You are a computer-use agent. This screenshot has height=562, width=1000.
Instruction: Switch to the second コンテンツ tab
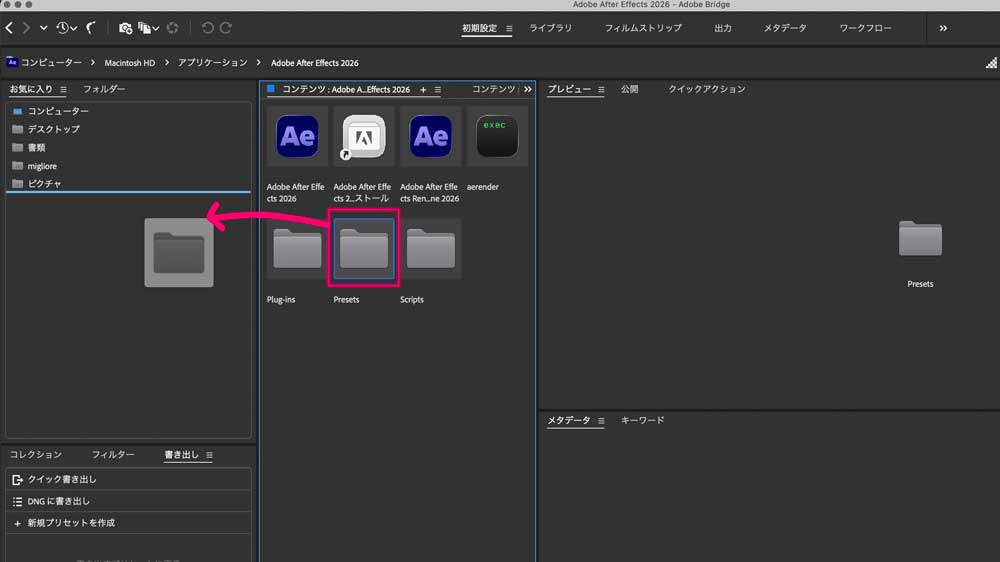(494, 89)
